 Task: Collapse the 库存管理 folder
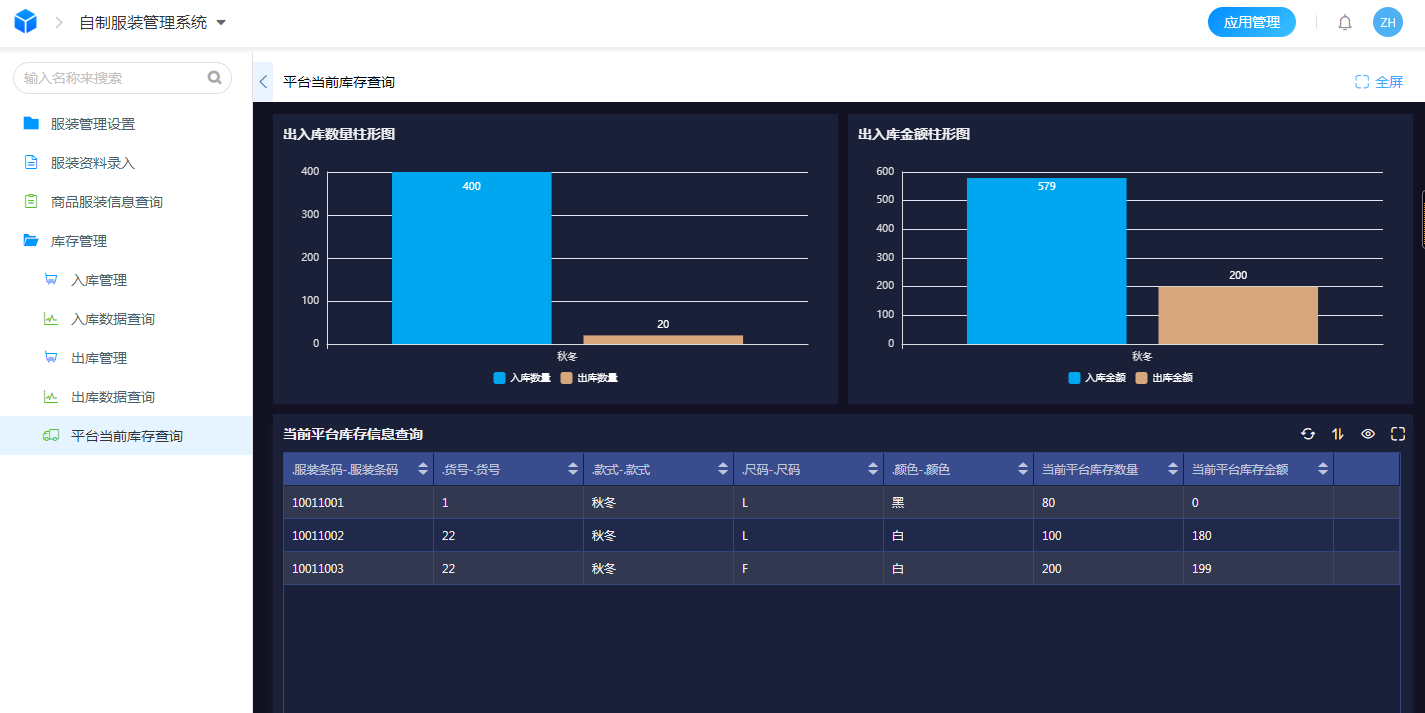pyautogui.click(x=78, y=241)
